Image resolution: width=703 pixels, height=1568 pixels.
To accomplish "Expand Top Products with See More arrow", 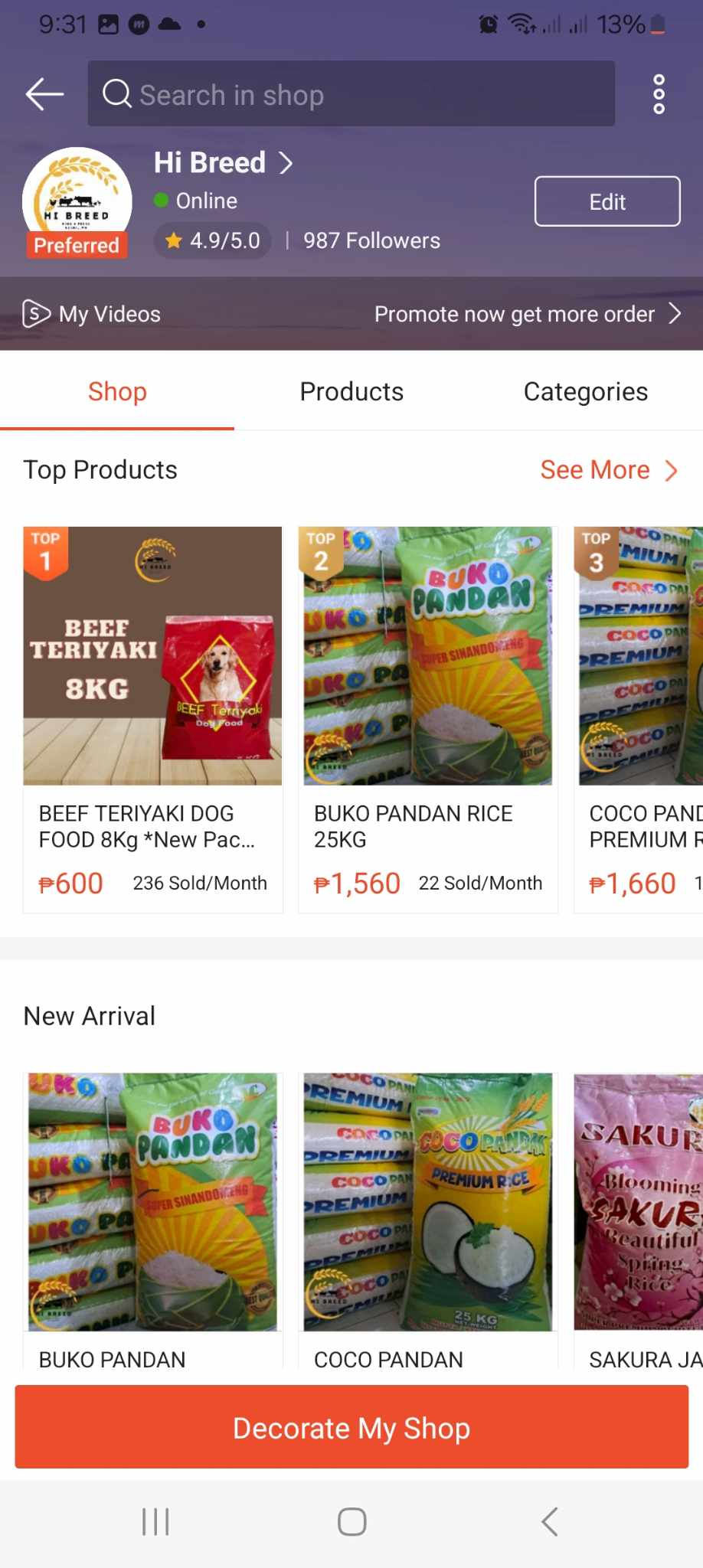I will (x=671, y=470).
